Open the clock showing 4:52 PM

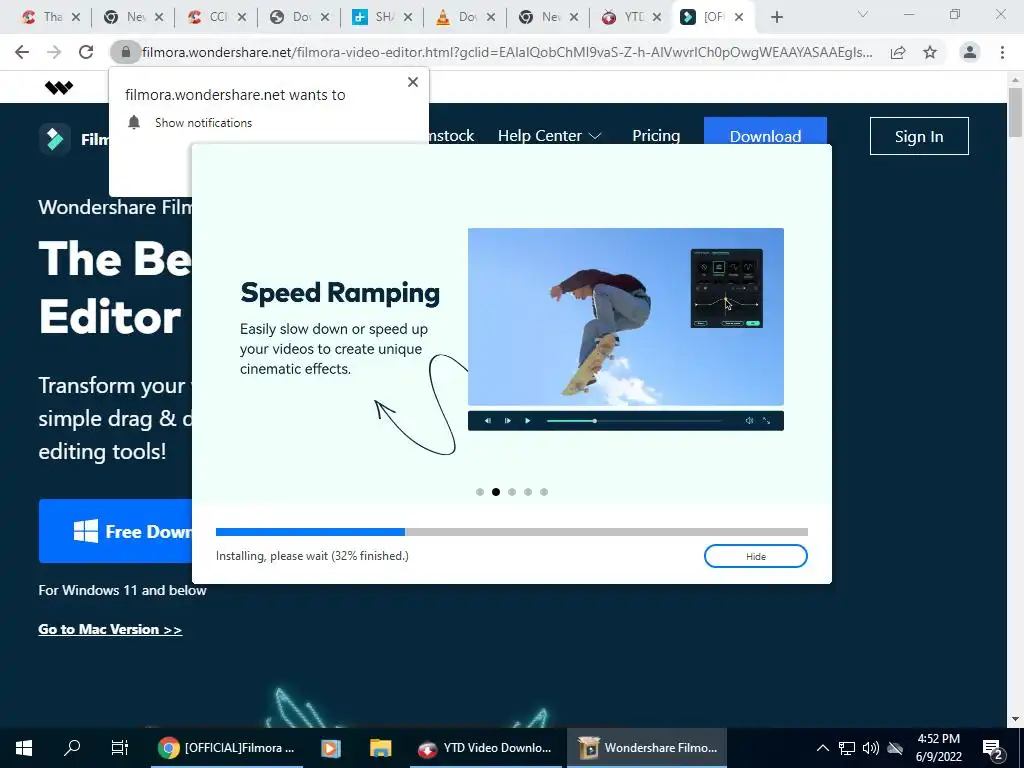938,748
